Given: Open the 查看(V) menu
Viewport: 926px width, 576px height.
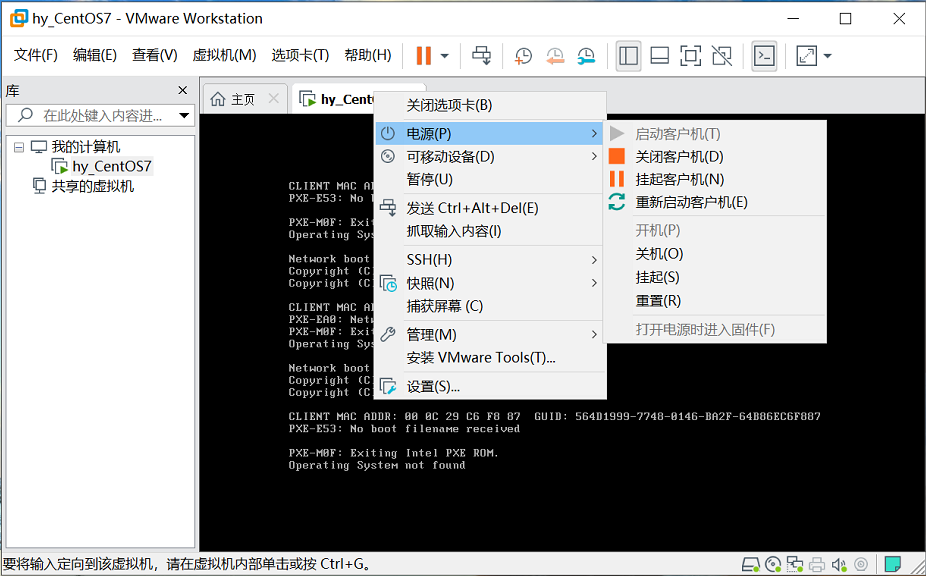Looking at the screenshot, I should 154,55.
